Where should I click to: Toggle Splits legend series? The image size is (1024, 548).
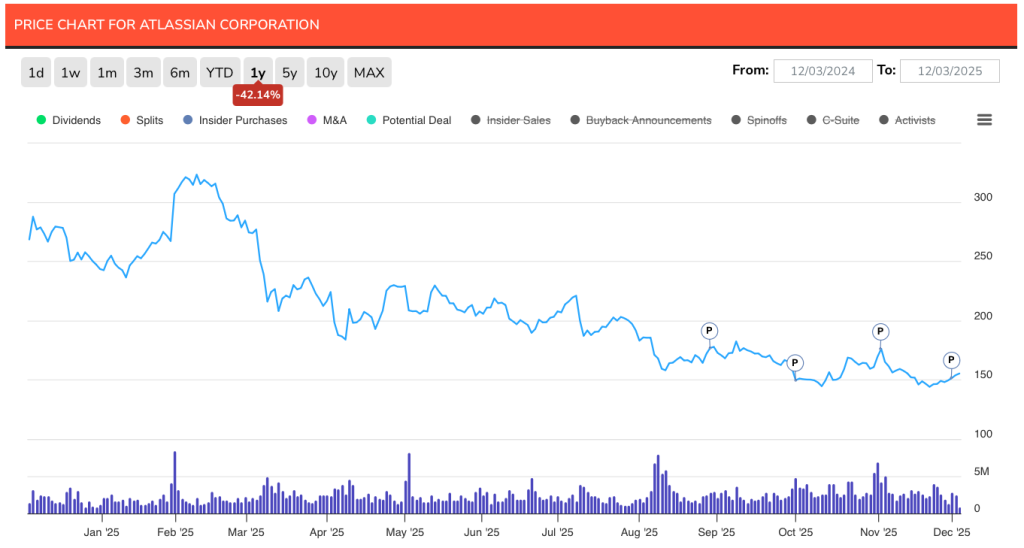pos(142,120)
